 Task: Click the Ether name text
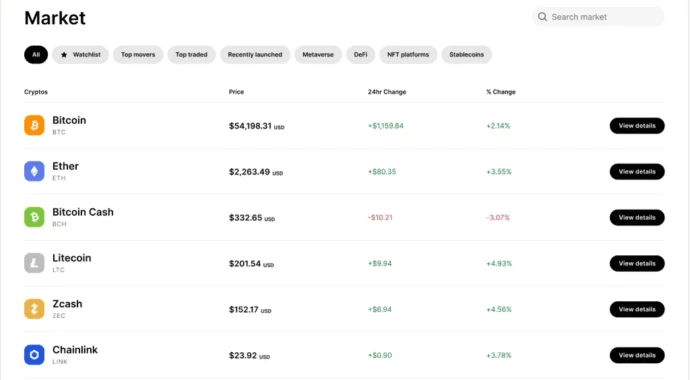pyautogui.click(x=66, y=166)
